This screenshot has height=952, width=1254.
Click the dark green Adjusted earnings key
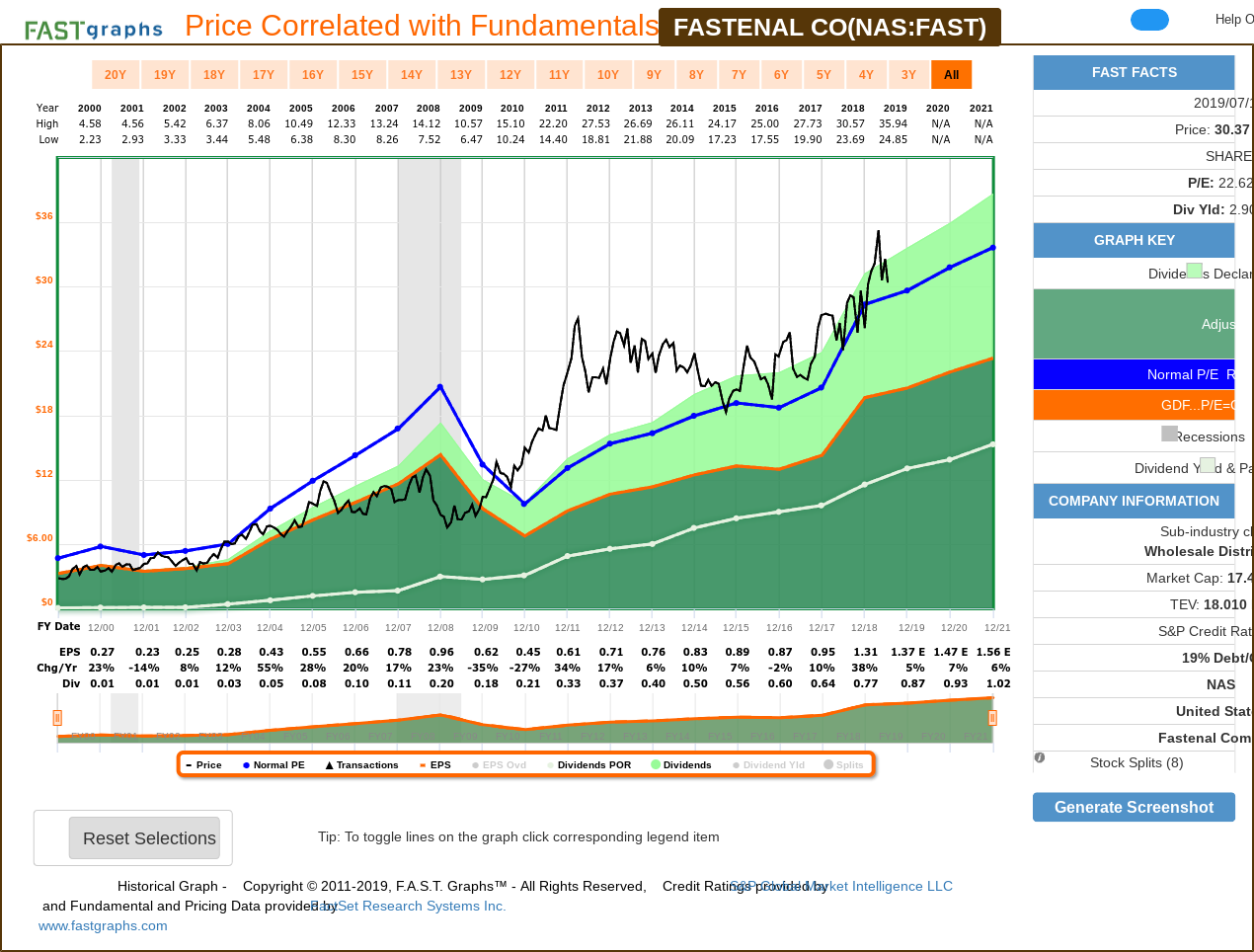(x=1134, y=324)
